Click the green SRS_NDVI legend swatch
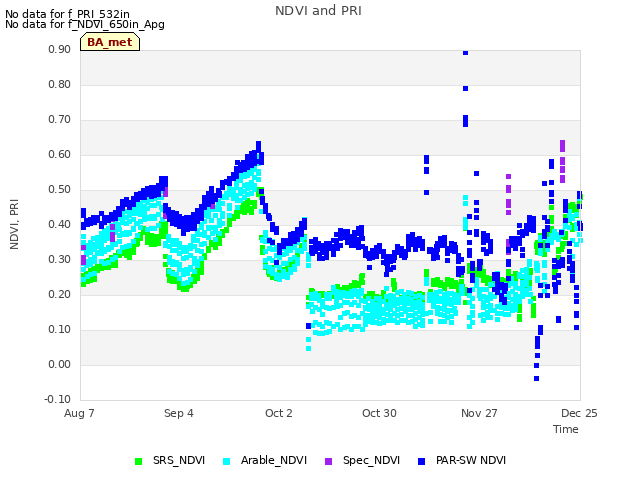Viewport: 640px width, 480px height. (x=138, y=462)
